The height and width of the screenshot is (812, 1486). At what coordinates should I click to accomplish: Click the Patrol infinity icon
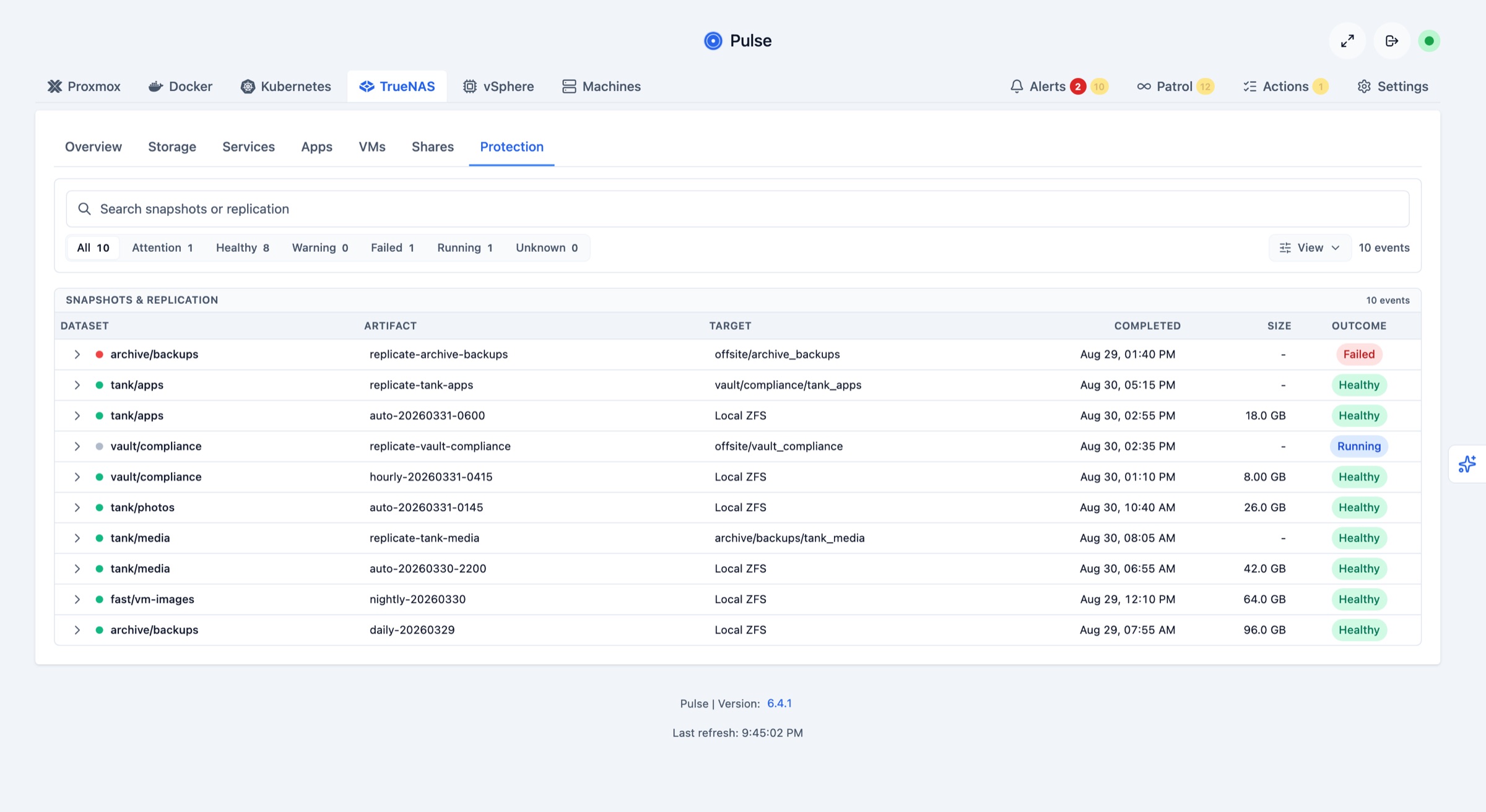1144,87
